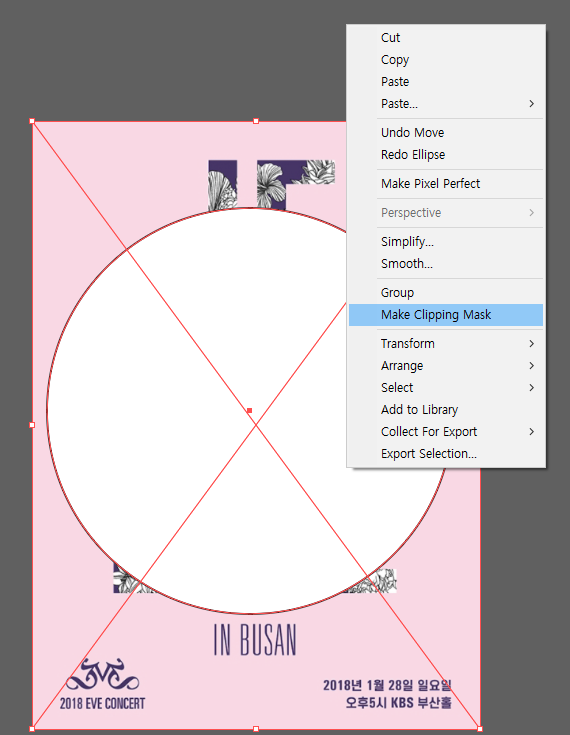This screenshot has height=735, width=570.
Task: Click the IN BUSAN text
Action: pyautogui.click(x=255, y=640)
